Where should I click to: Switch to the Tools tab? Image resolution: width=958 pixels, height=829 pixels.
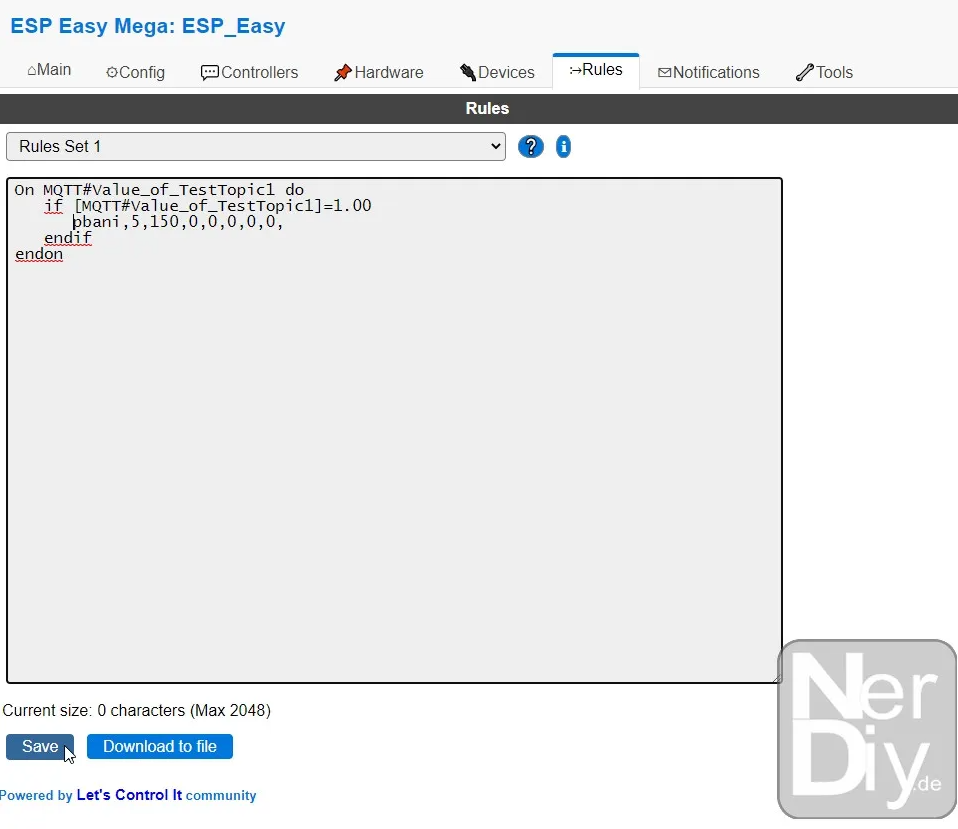tap(824, 72)
